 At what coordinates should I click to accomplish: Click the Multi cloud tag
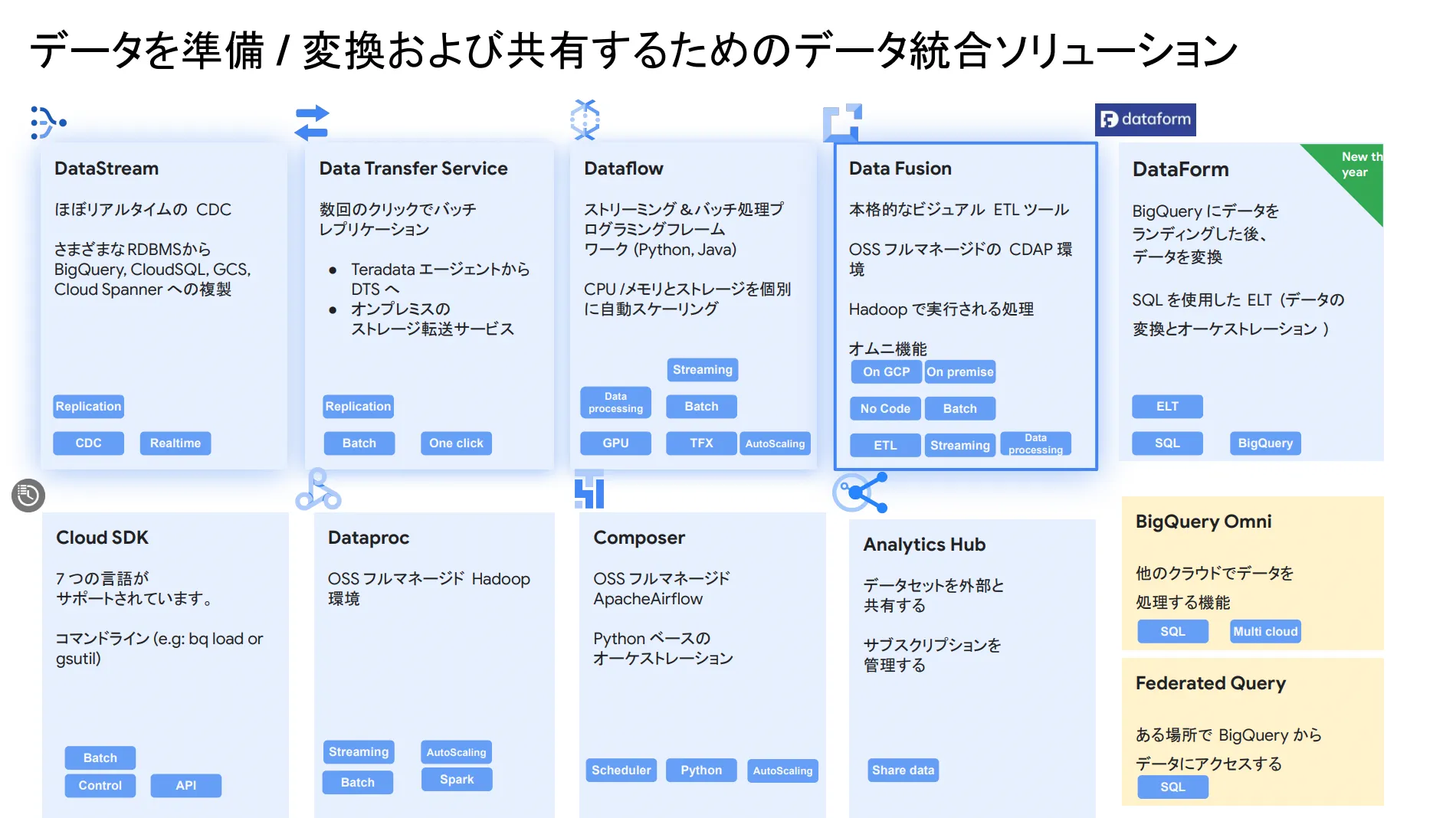click(1265, 631)
